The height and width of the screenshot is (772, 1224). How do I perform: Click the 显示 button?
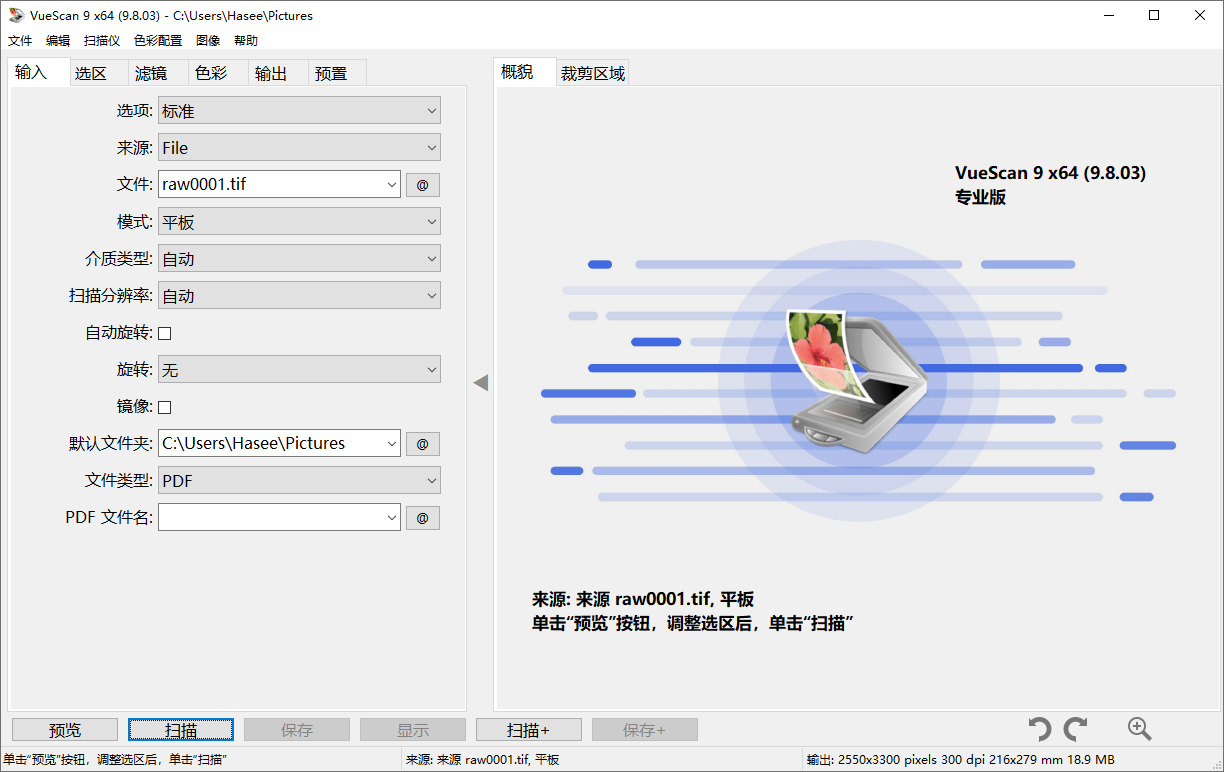click(413, 730)
